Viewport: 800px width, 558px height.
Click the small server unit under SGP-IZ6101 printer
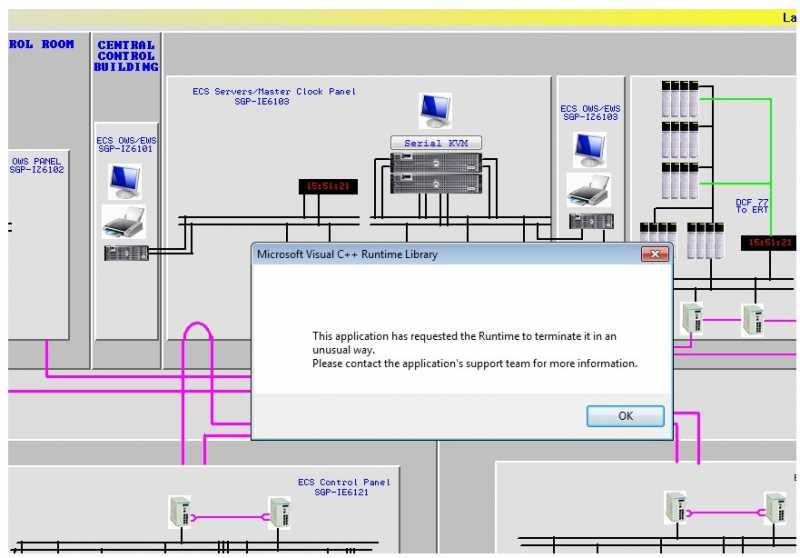[126, 253]
